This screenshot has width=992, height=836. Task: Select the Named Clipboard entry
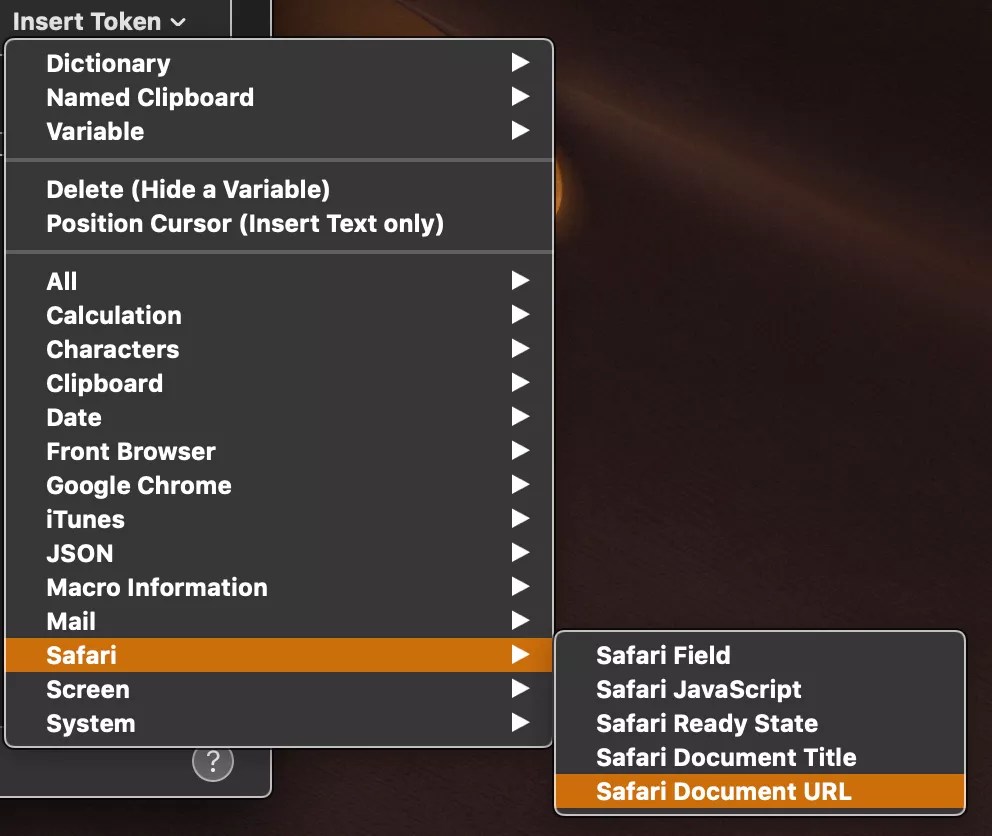coord(150,97)
